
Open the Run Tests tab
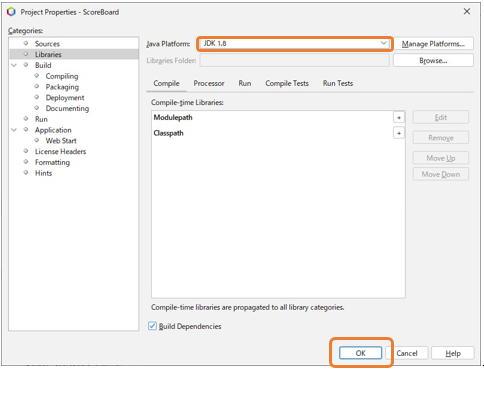(x=338, y=83)
